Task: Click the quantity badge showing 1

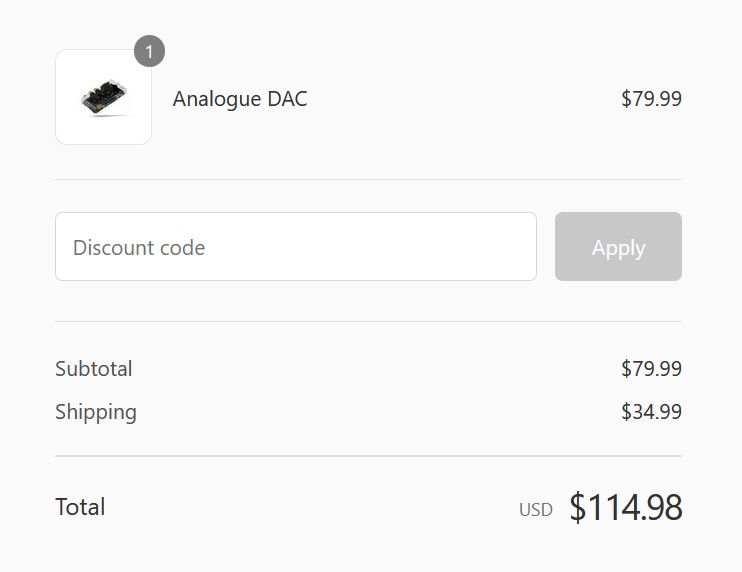Action: [x=149, y=51]
